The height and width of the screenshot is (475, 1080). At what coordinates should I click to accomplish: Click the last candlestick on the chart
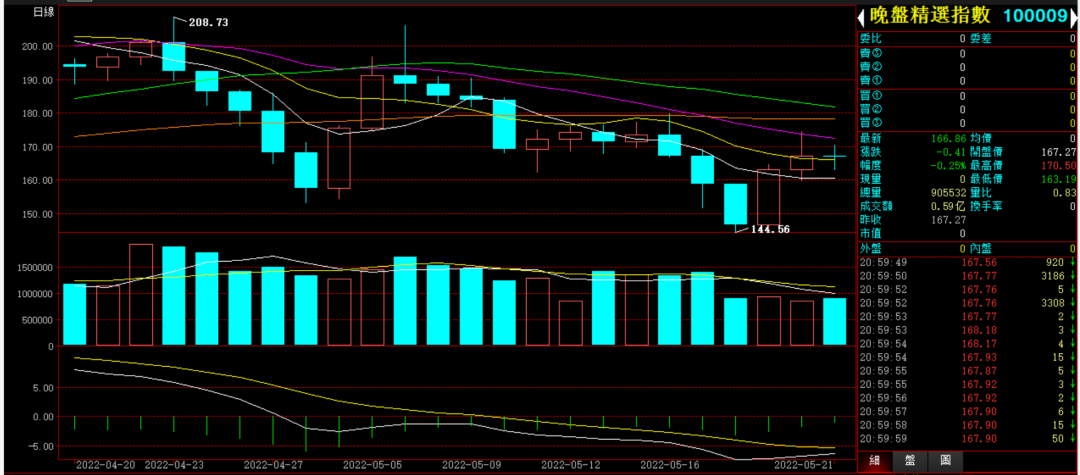[x=834, y=157]
